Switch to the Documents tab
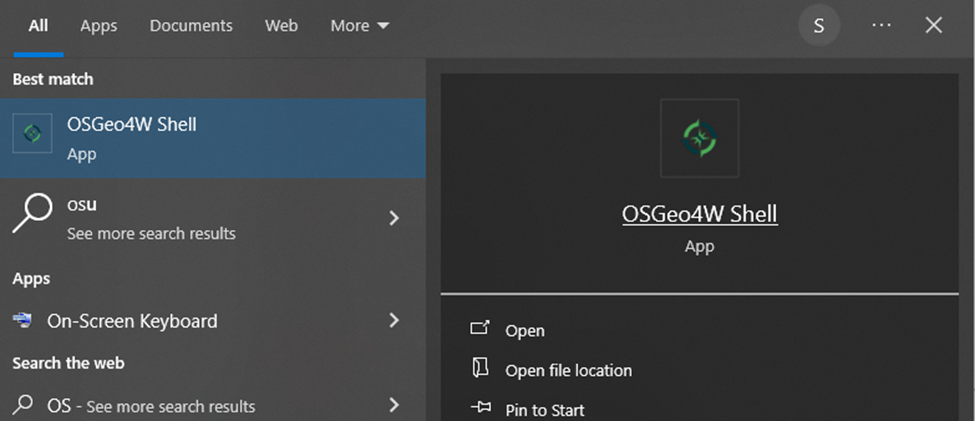The image size is (975, 421). 191,26
